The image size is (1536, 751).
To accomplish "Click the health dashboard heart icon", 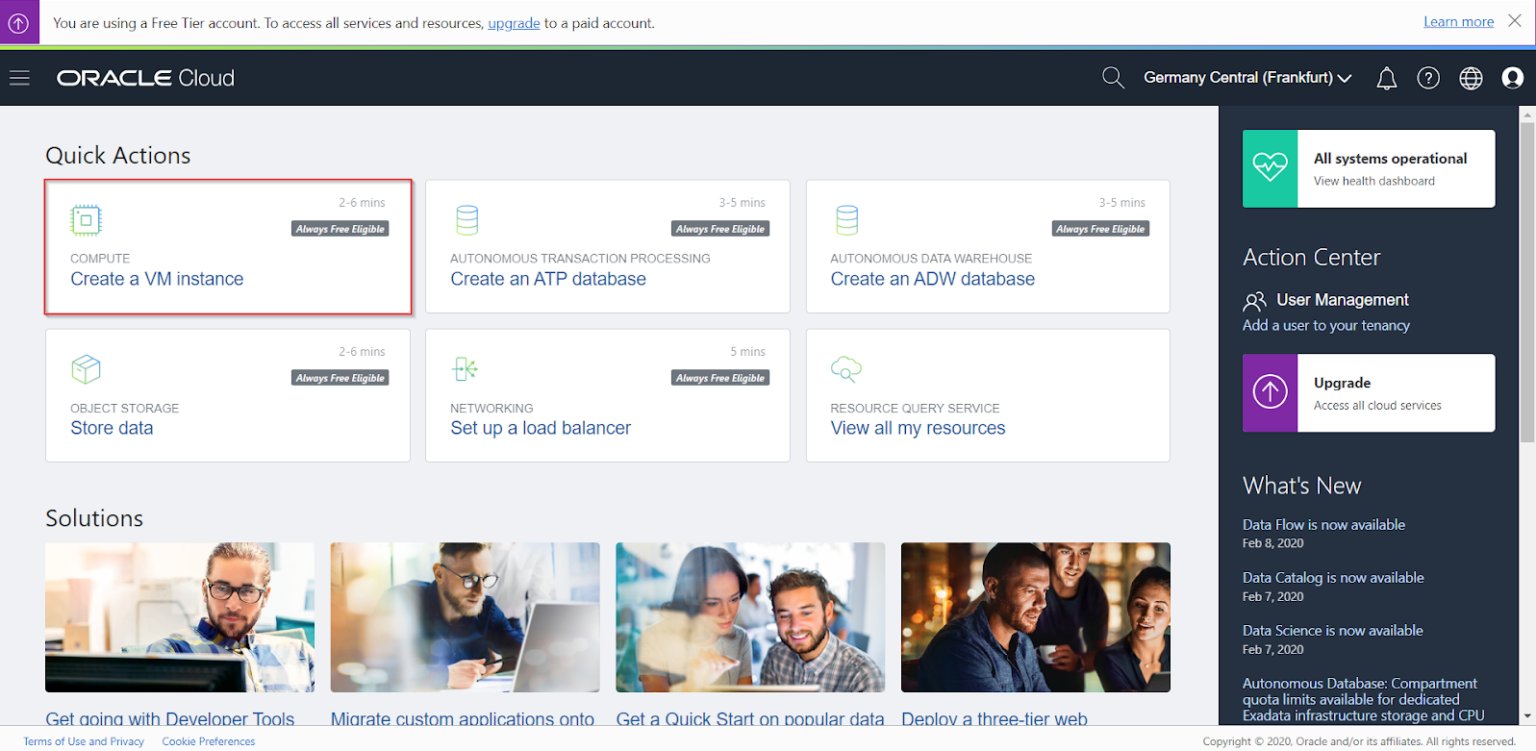I will (1270, 168).
